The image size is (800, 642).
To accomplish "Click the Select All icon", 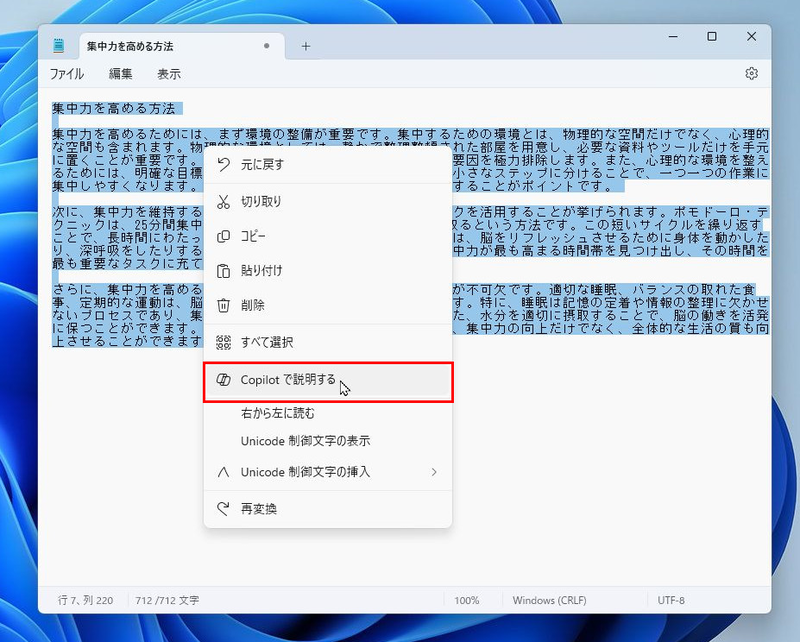I will tap(223, 342).
